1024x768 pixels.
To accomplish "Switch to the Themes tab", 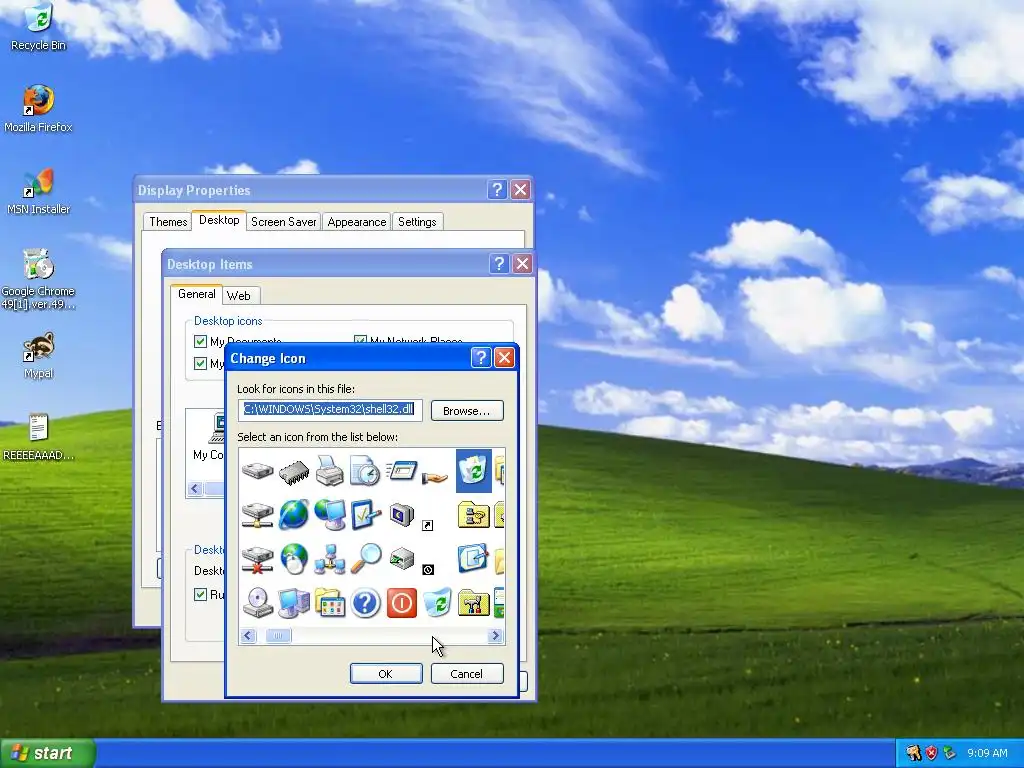I will click(x=168, y=222).
